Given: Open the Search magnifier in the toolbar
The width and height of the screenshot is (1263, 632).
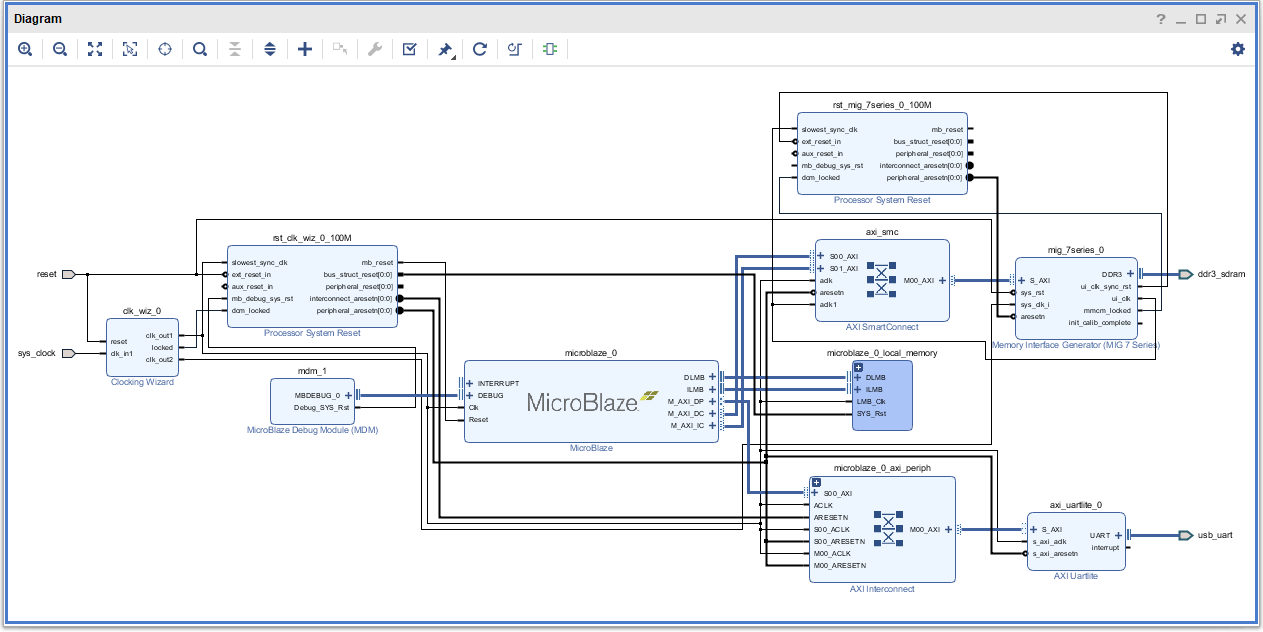Looking at the screenshot, I should pos(200,49).
